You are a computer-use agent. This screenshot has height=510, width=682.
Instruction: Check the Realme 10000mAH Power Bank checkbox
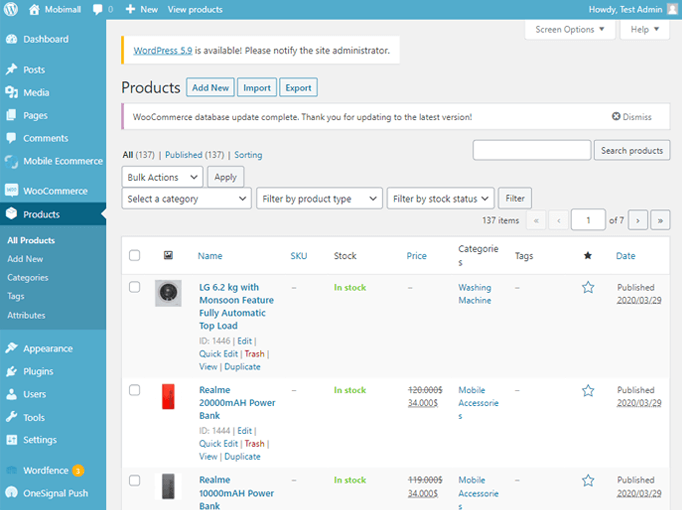coord(135,480)
